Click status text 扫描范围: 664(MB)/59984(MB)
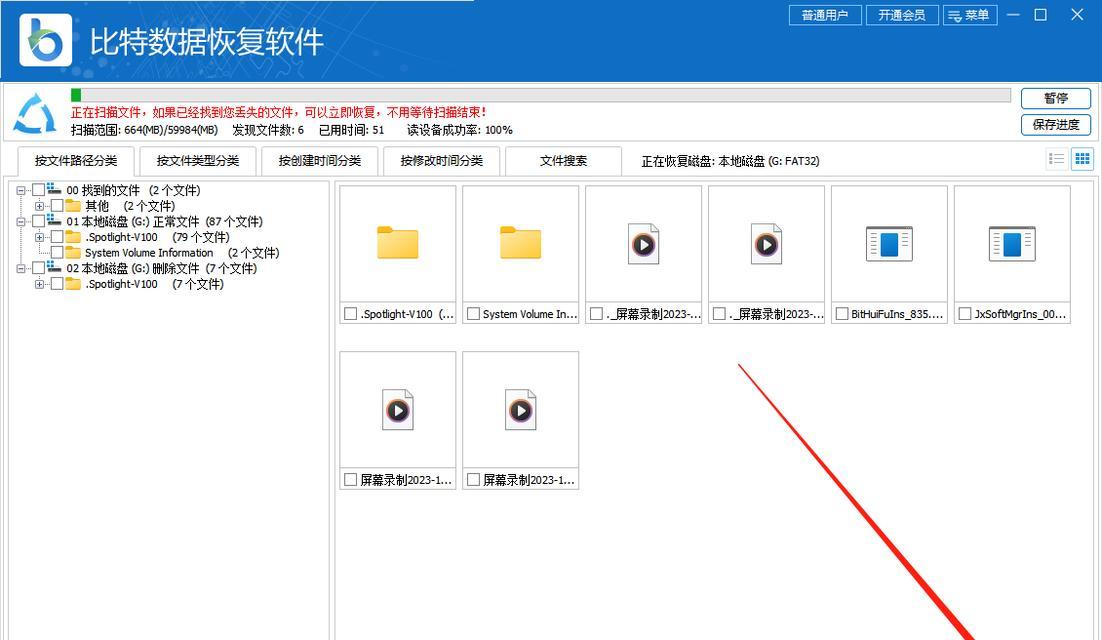Image resolution: width=1102 pixels, height=640 pixels. click(144, 130)
